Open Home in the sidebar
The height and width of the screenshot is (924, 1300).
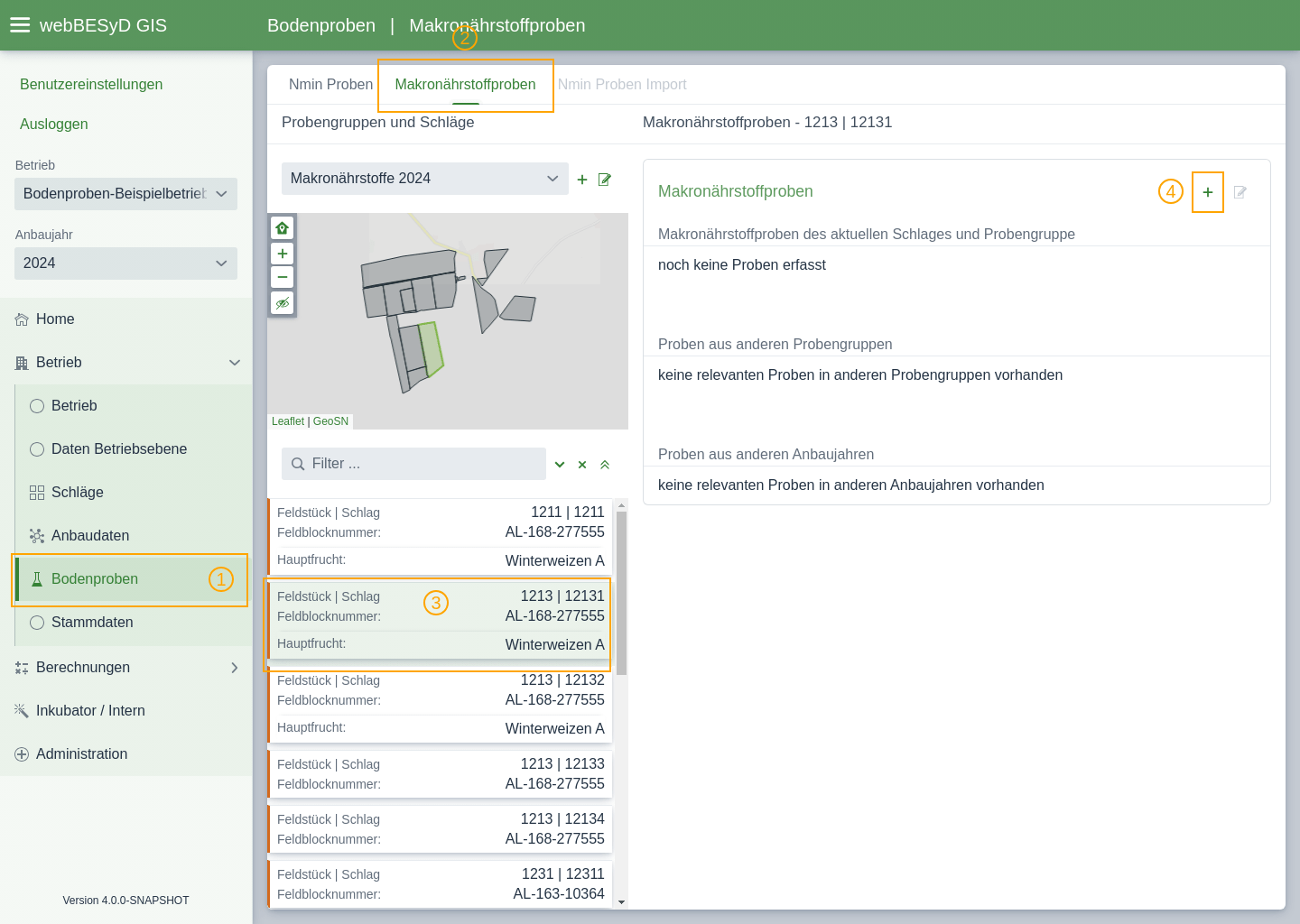126,319
